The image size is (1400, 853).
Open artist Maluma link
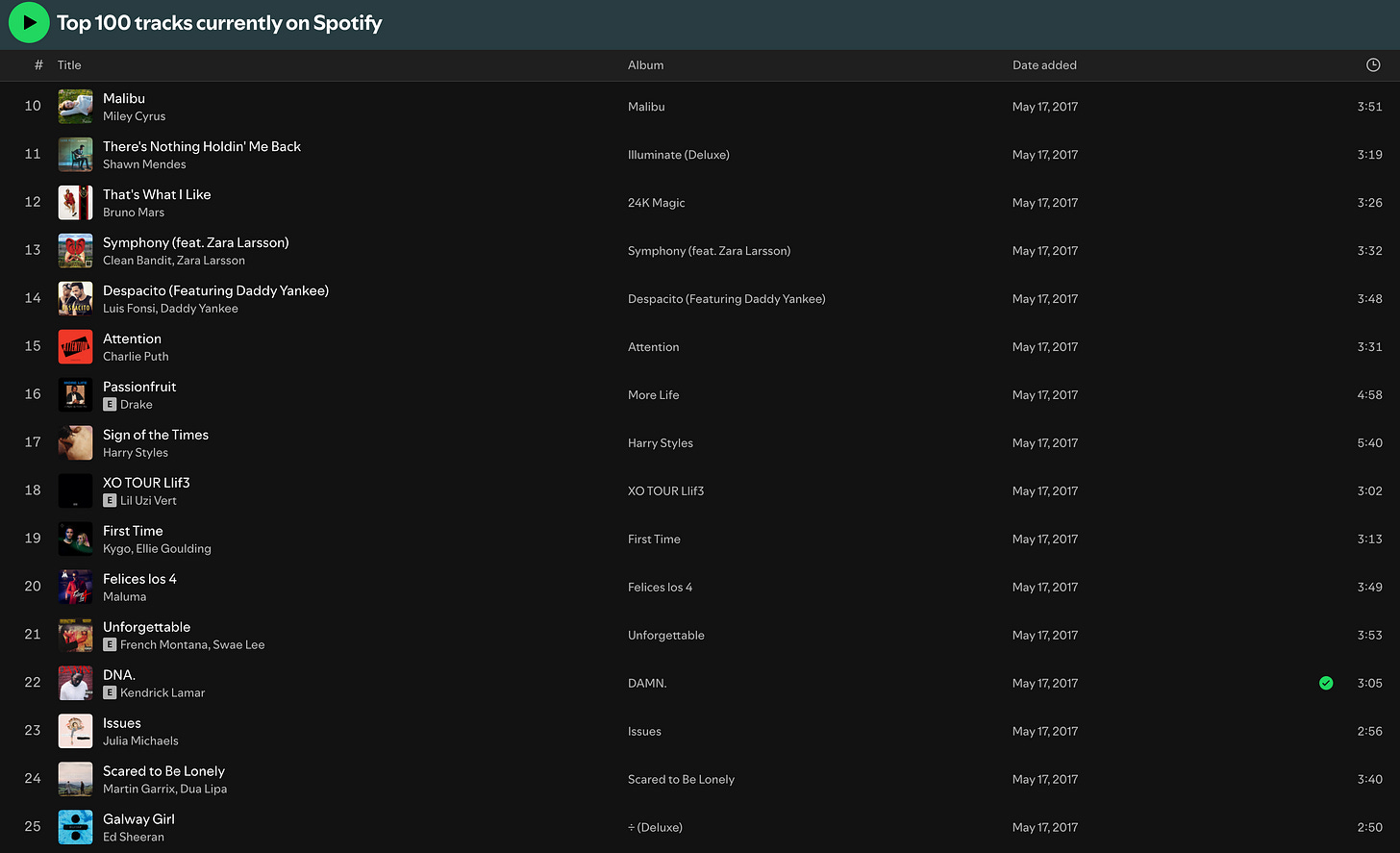coord(125,597)
